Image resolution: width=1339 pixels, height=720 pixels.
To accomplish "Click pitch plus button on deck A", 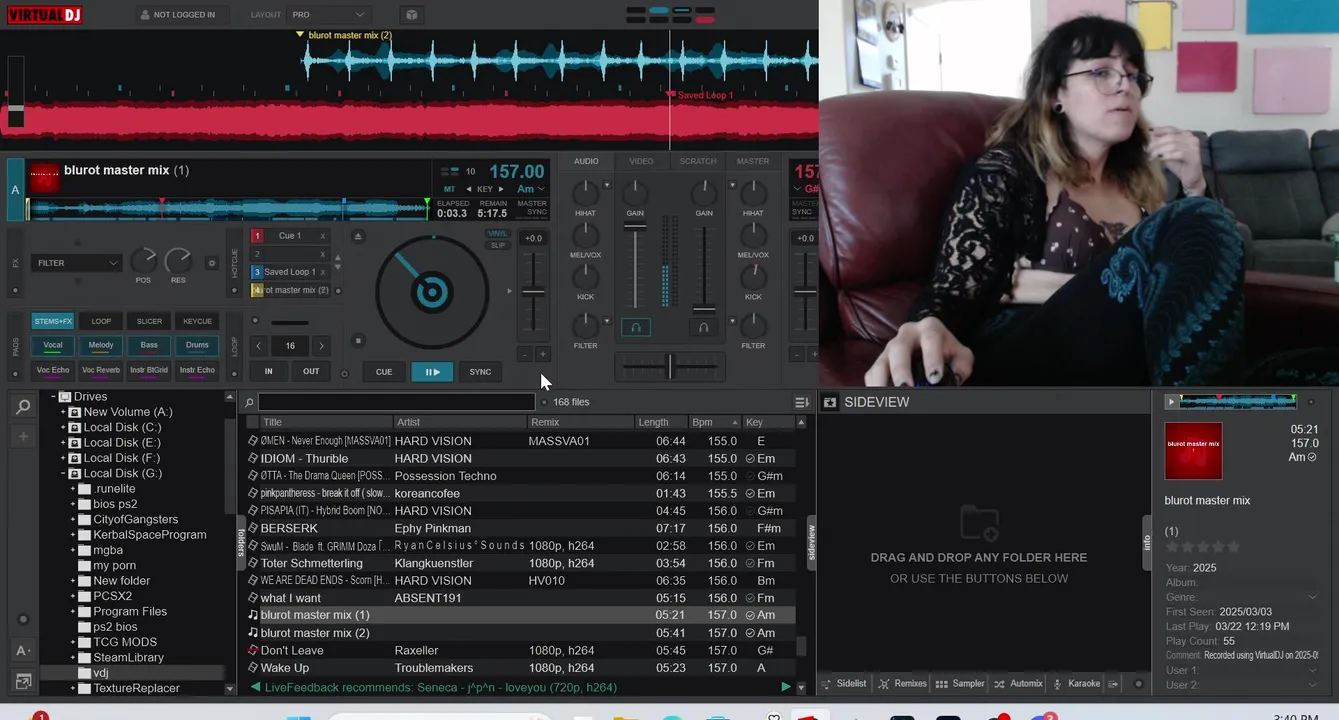I will point(543,354).
